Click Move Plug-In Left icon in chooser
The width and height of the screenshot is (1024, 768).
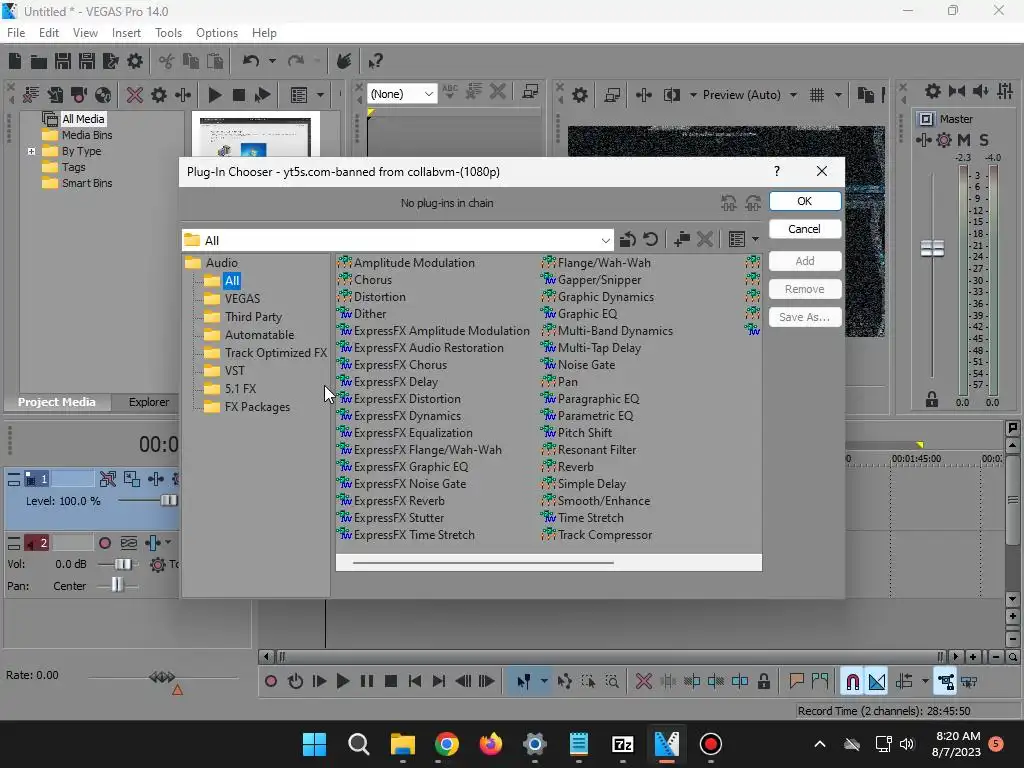coord(729,203)
